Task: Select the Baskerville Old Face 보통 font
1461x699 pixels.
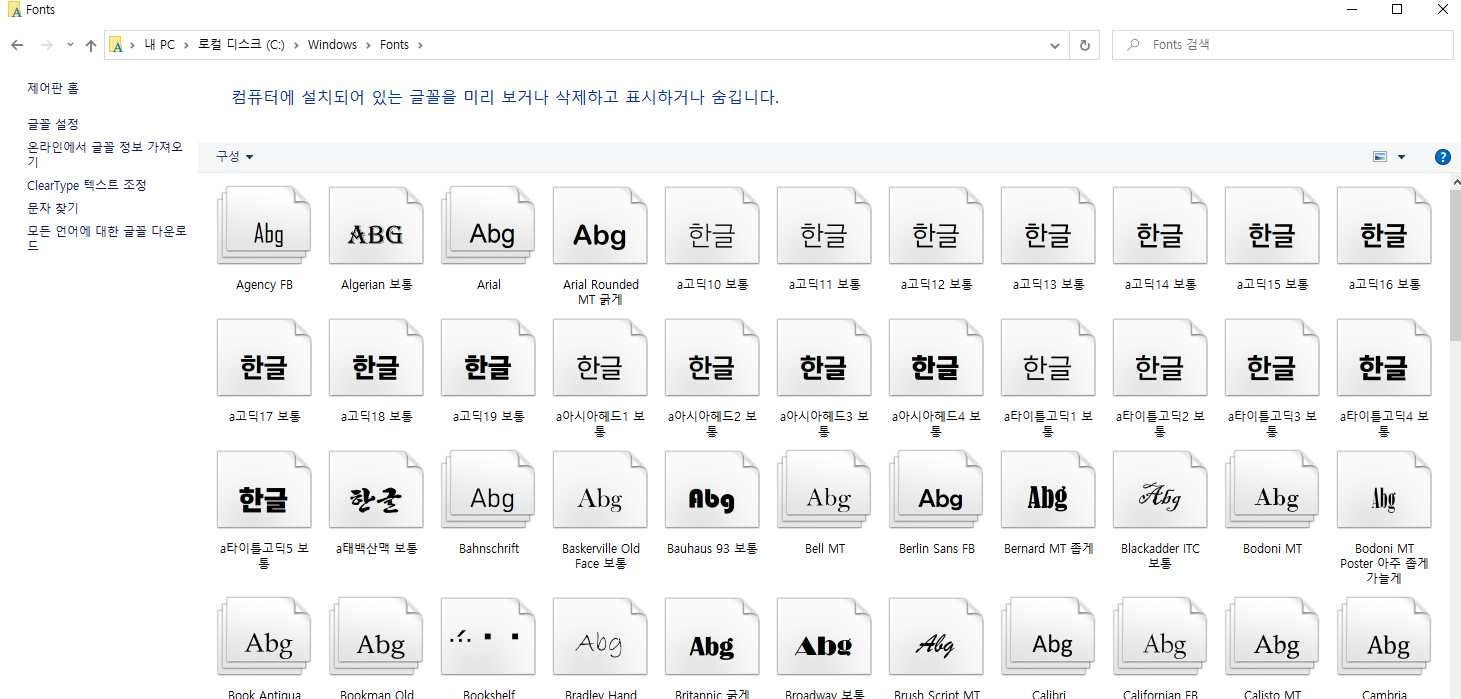Action: (600, 490)
